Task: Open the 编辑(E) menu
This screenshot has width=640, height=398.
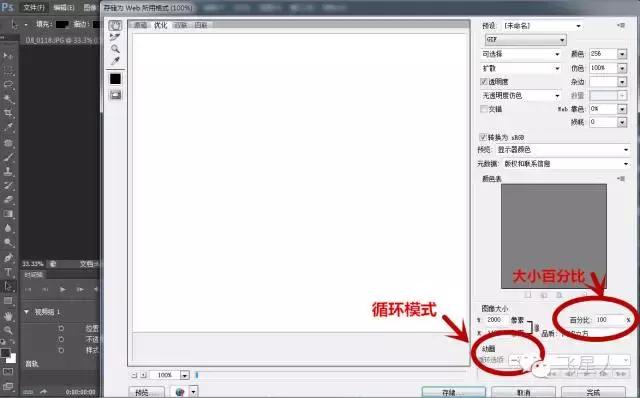Action: [63, 7]
